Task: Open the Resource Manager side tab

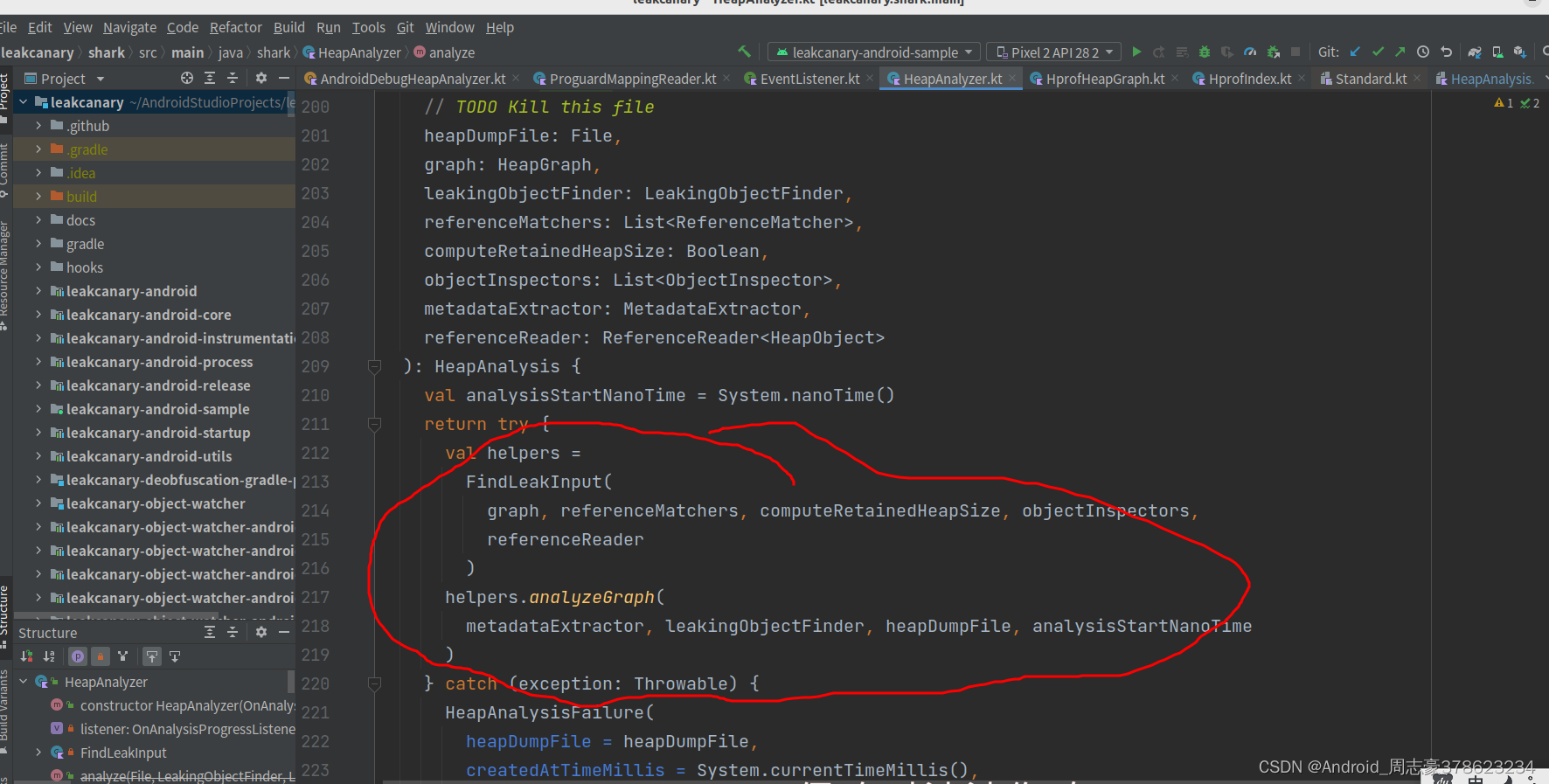Action: pyautogui.click(x=5, y=275)
